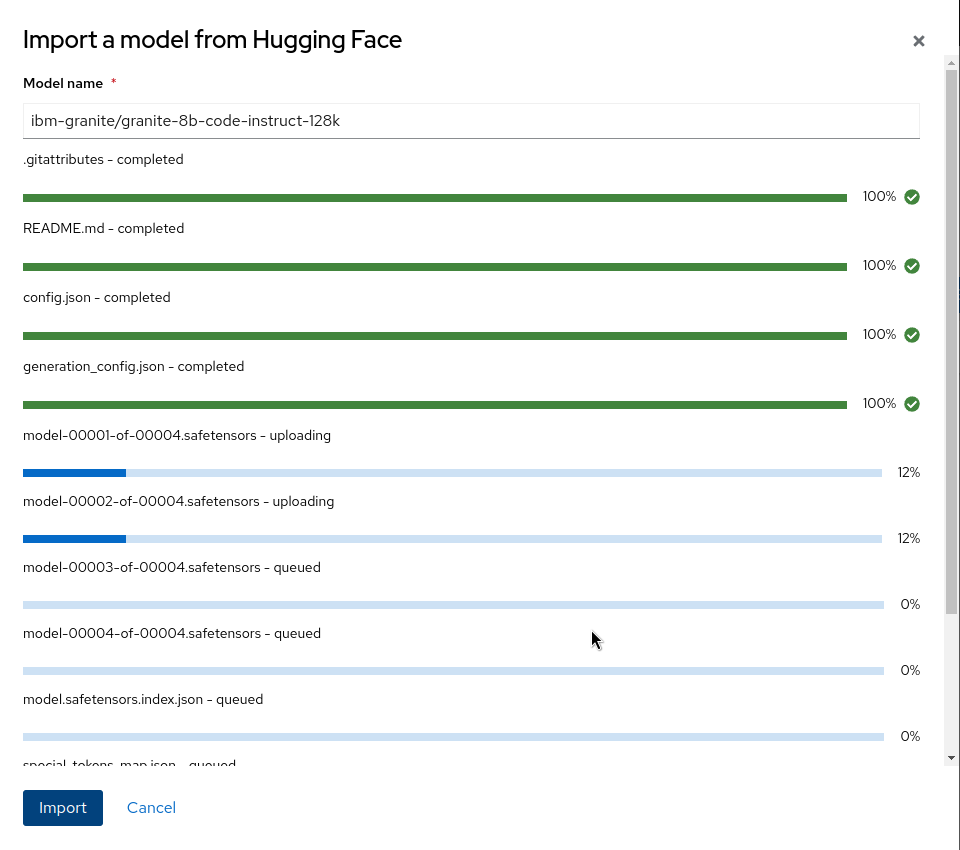Click the 0% value for model-00004
The image size is (960, 850).
point(910,671)
